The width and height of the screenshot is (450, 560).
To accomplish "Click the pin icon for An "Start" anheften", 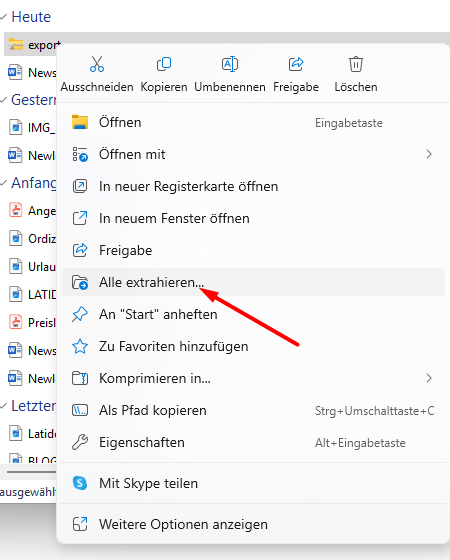I will [80, 314].
